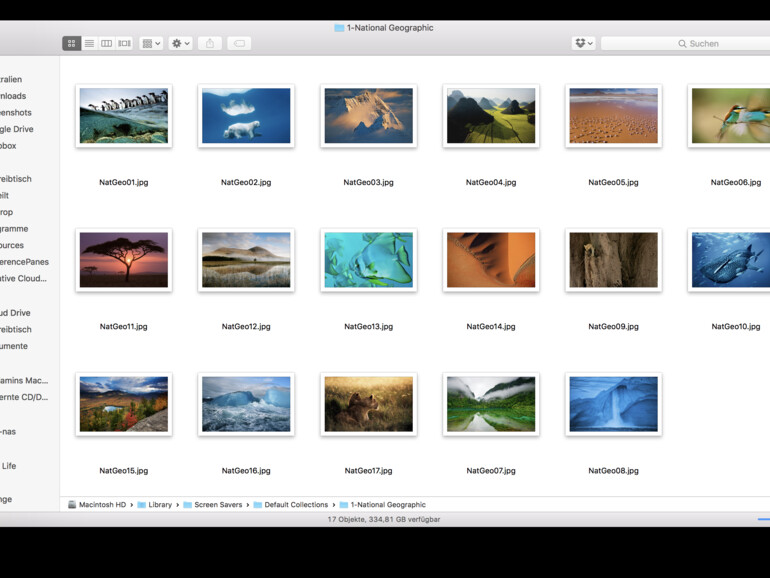Viewport: 770px width, 578px height.
Task: Switch to column view mode
Action: pos(106,44)
